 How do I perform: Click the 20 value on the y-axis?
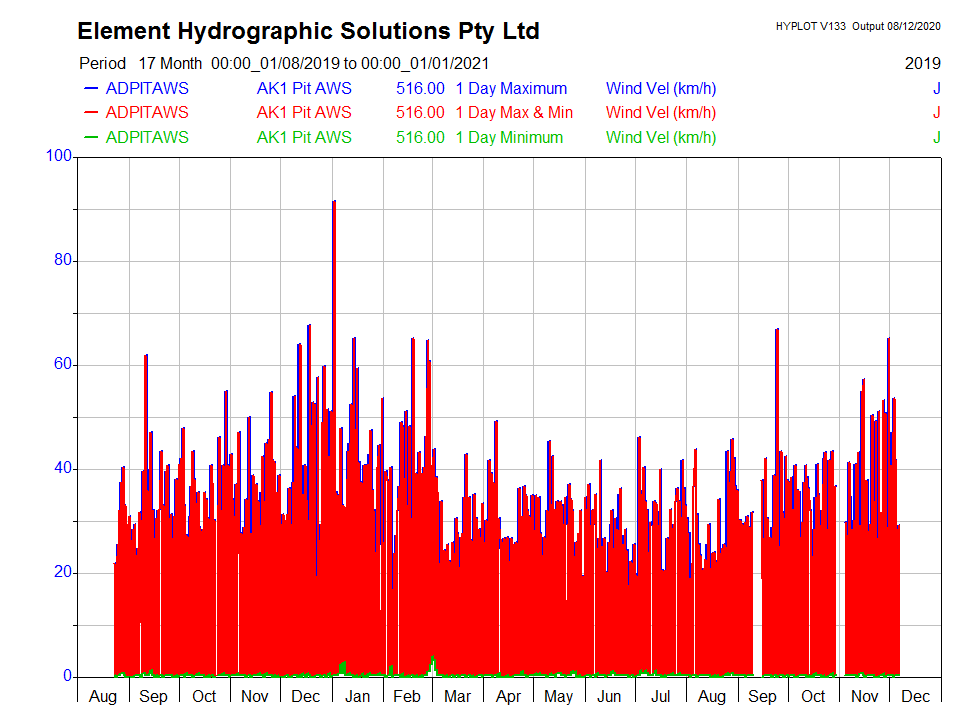(x=63, y=572)
